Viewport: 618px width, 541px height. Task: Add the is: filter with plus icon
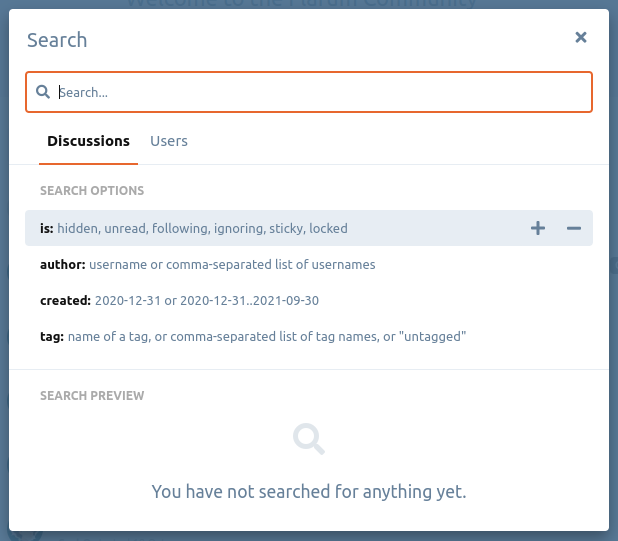[538, 228]
